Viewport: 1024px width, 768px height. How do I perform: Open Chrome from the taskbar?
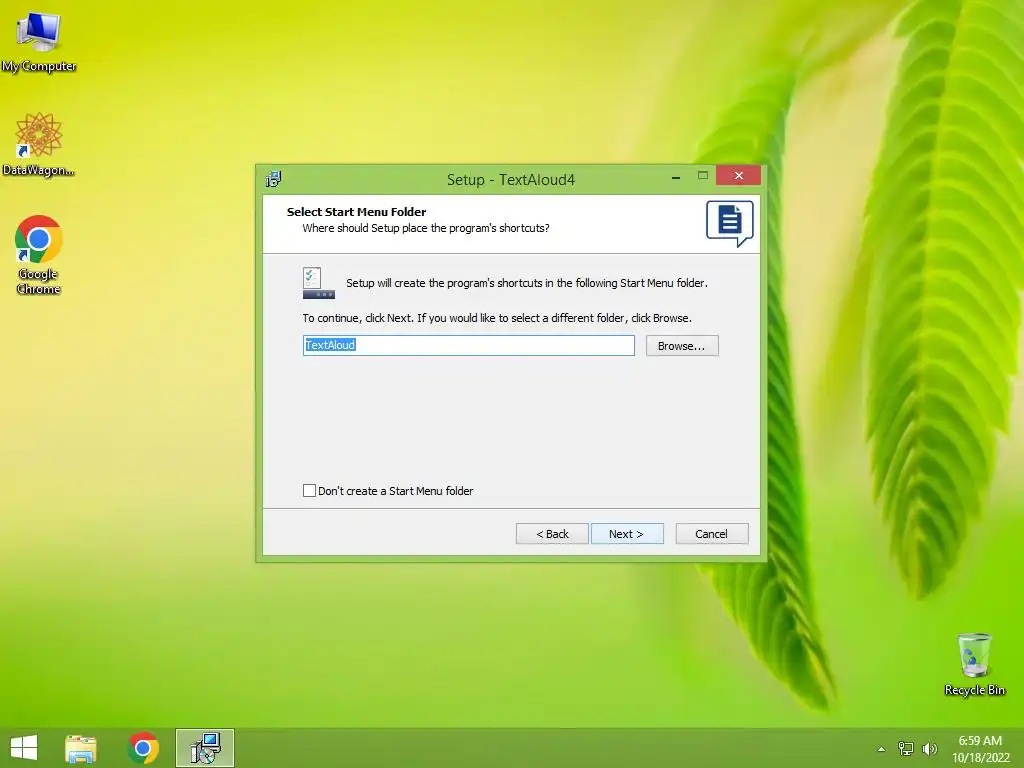143,748
